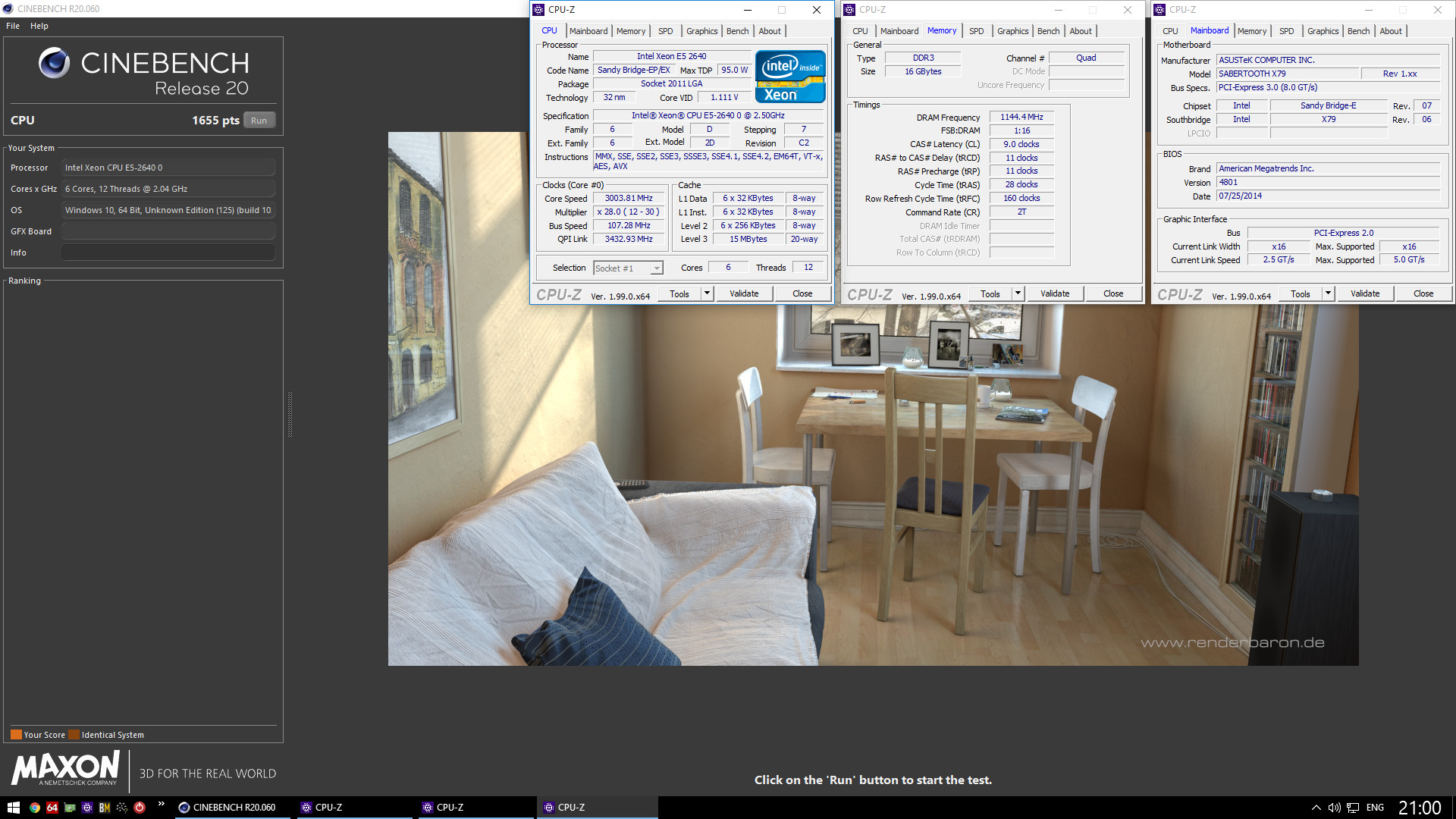1456x819 pixels.
Task: Open the Windows Start menu
Action: point(13,808)
